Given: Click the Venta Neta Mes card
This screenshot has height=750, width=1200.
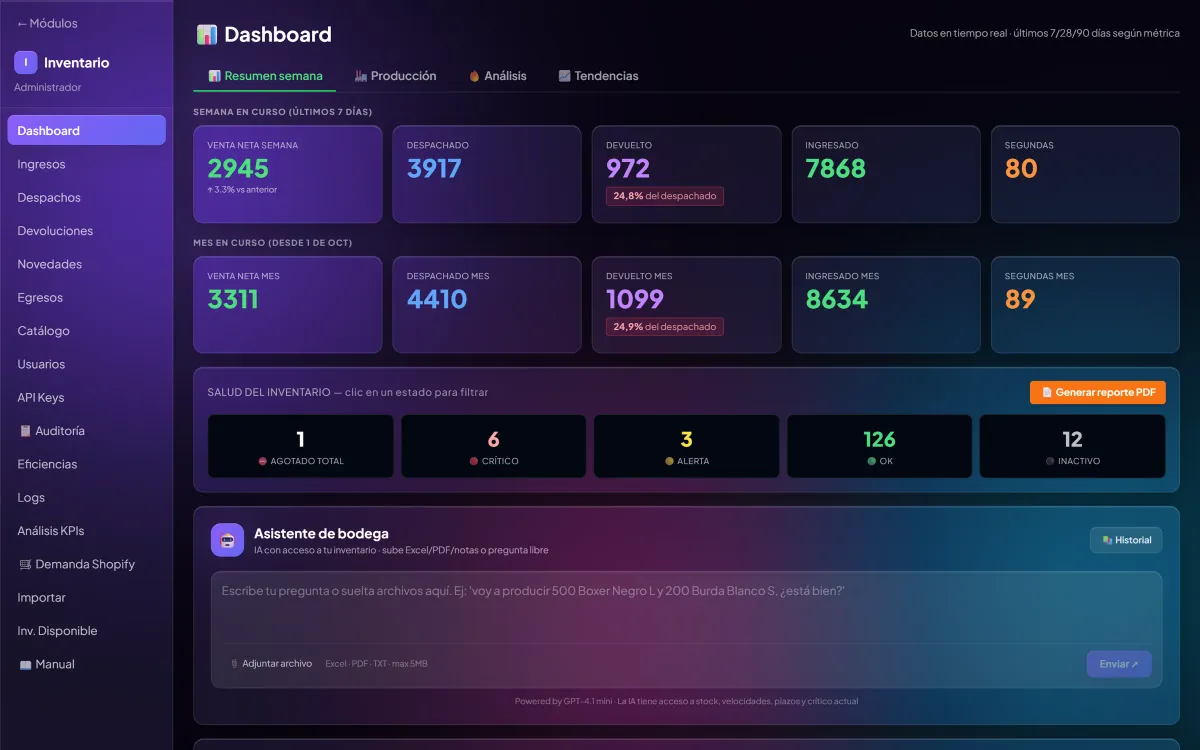Looking at the screenshot, I should (x=288, y=305).
